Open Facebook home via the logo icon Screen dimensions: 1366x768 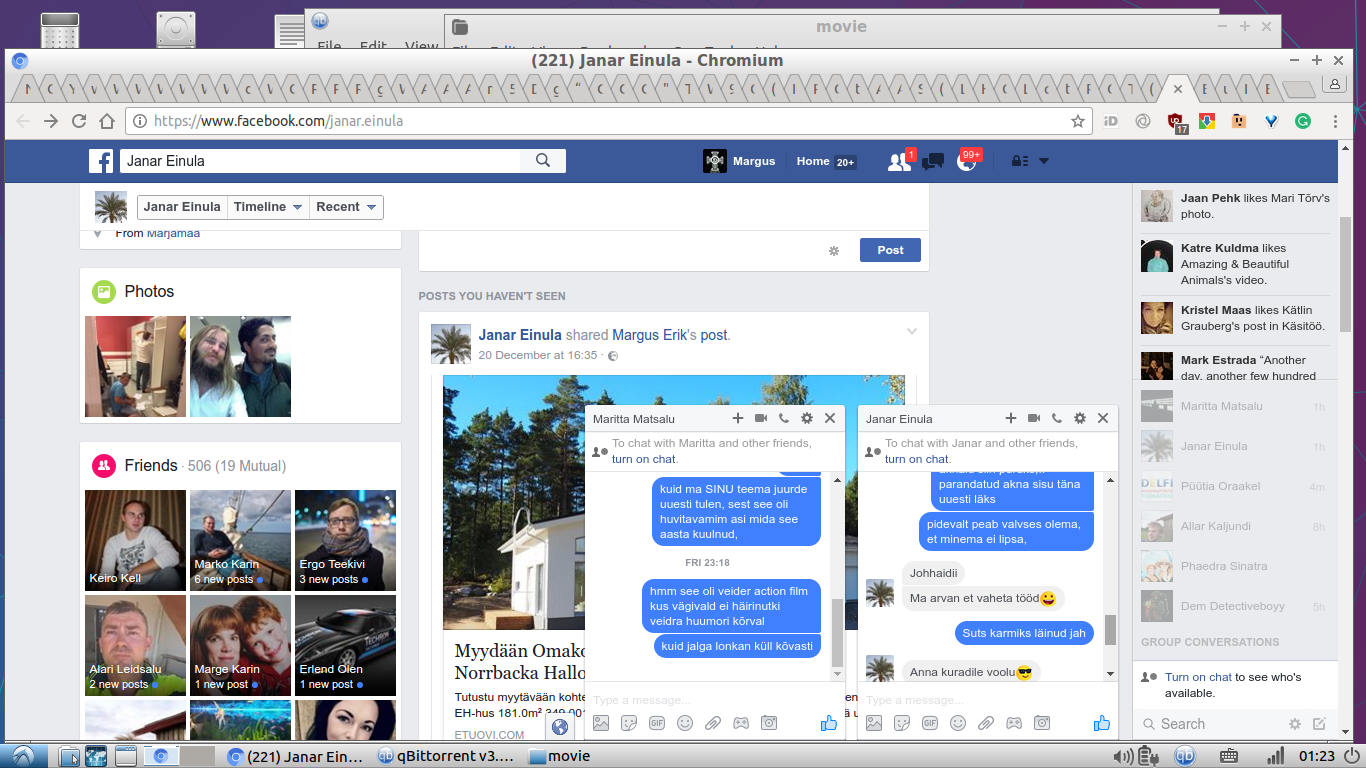pyautogui.click(x=101, y=161)
